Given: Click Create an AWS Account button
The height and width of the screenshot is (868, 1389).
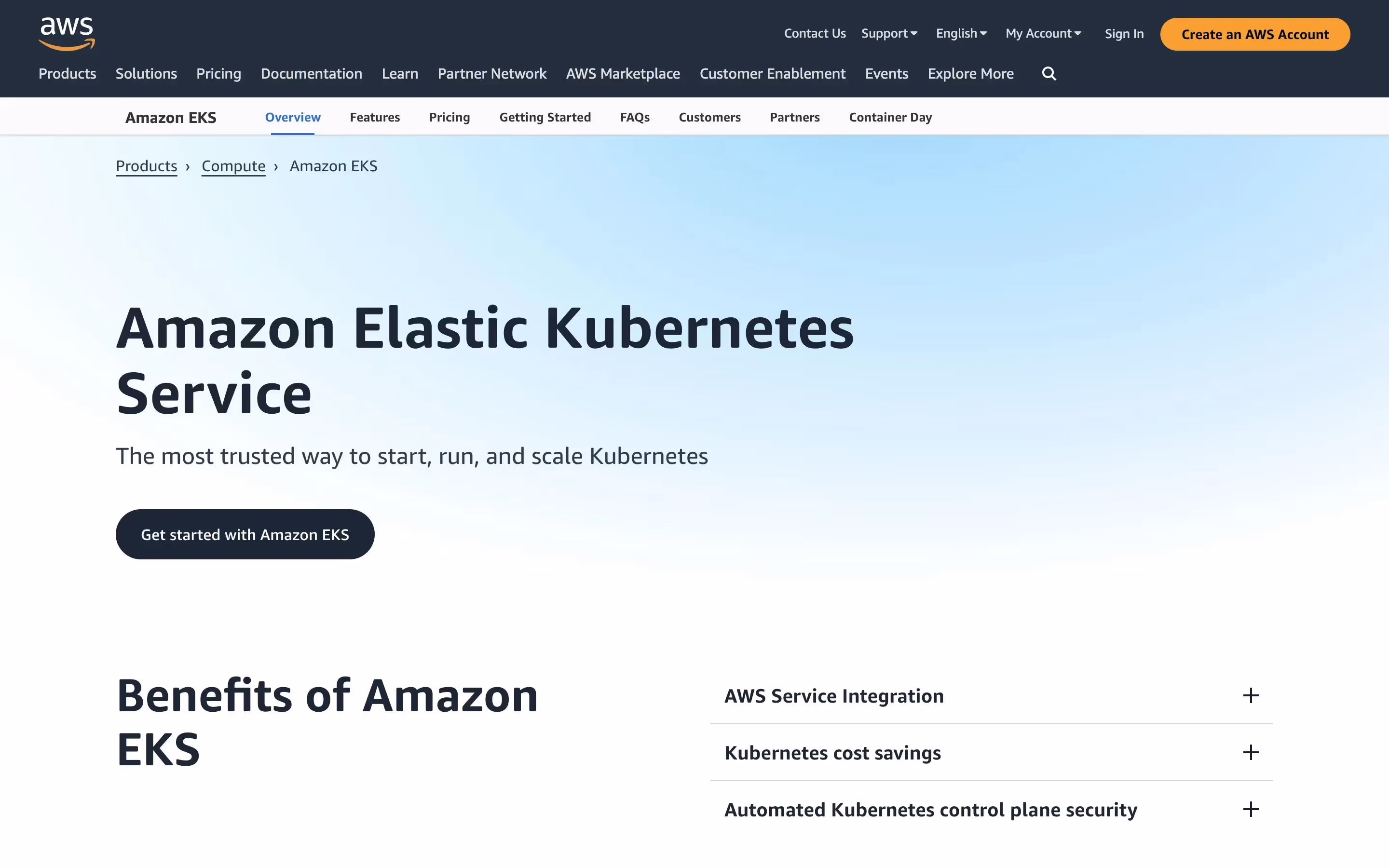Looking at the screenshot, I should (1255, 34).
